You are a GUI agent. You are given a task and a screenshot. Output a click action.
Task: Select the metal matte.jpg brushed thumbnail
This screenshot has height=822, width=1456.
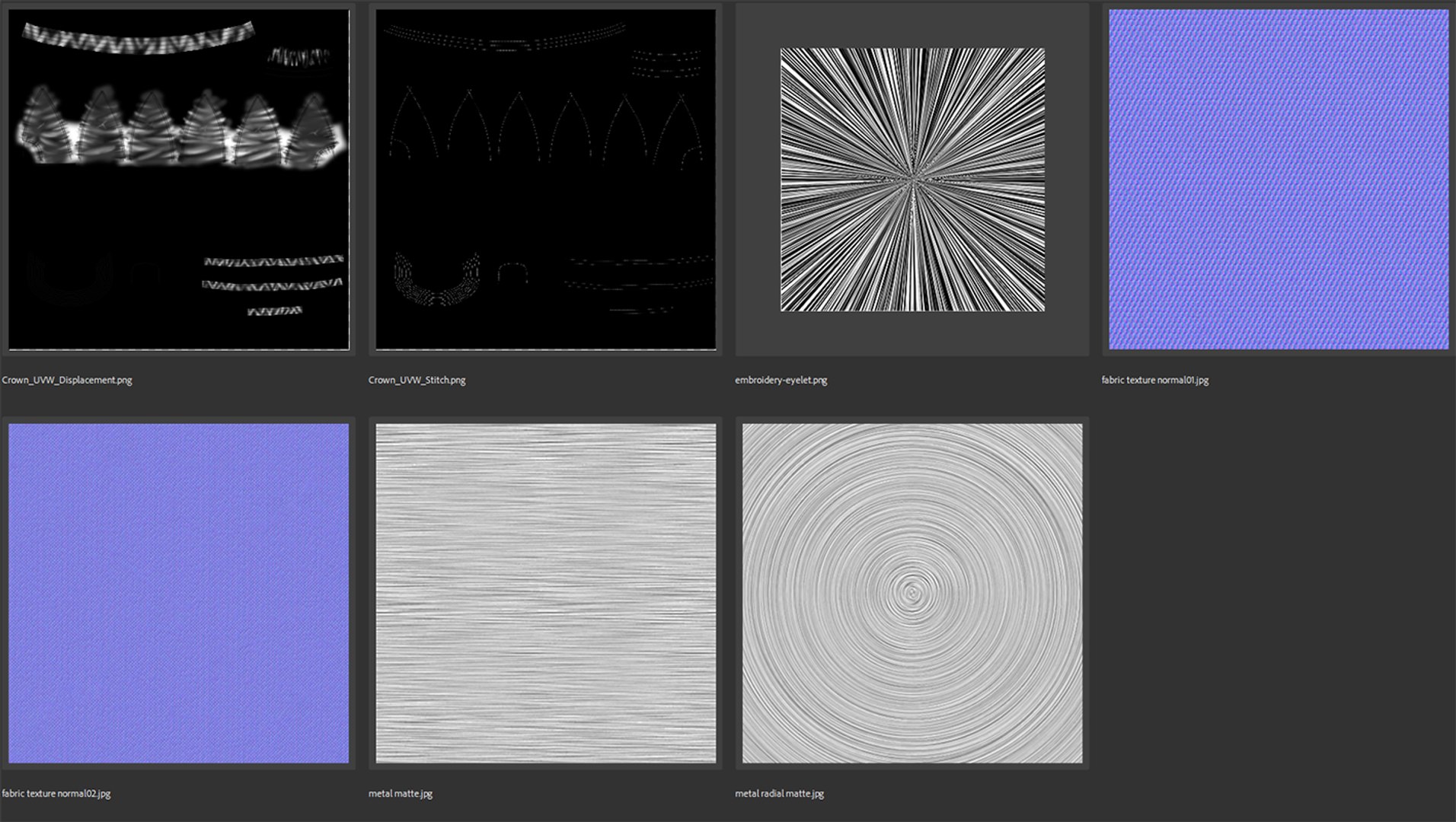(545, 594)
